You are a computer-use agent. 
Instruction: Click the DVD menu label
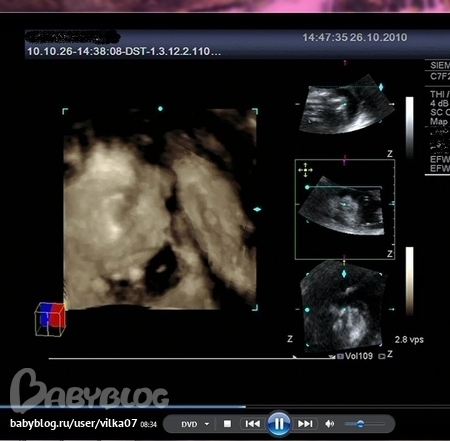click(x=189, y=424)
